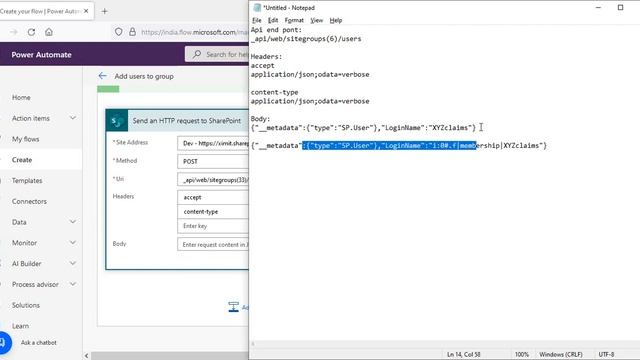The image size is (640, 360).
Task: Click the Power Automate search box
Action: [x=217, y=54]
